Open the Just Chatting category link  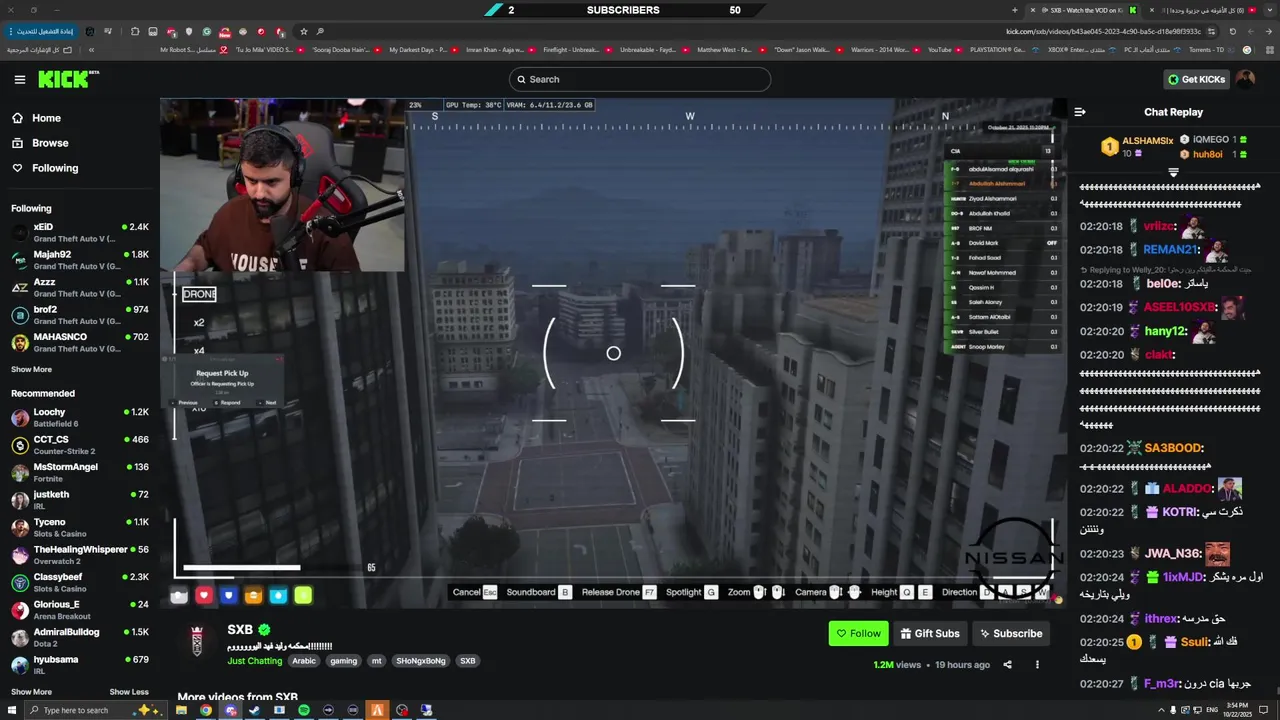254,661
